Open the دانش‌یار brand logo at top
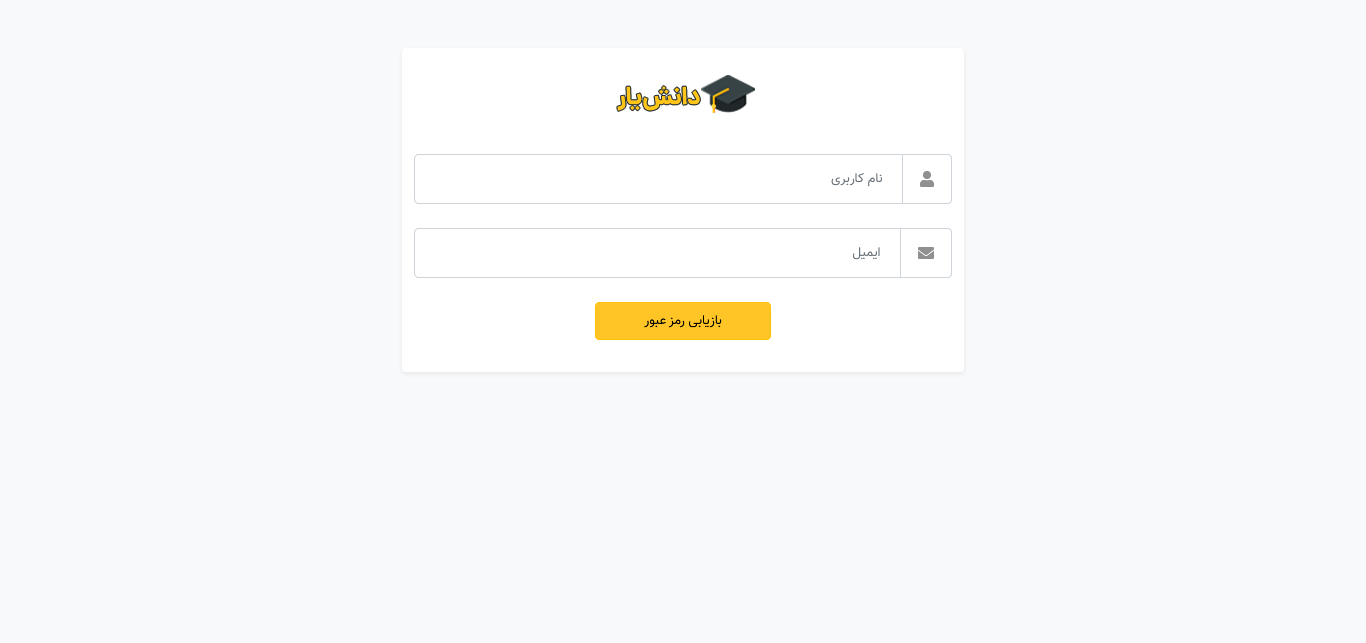Viewport: 1366px width, 643px height. (x=686, y=94)
